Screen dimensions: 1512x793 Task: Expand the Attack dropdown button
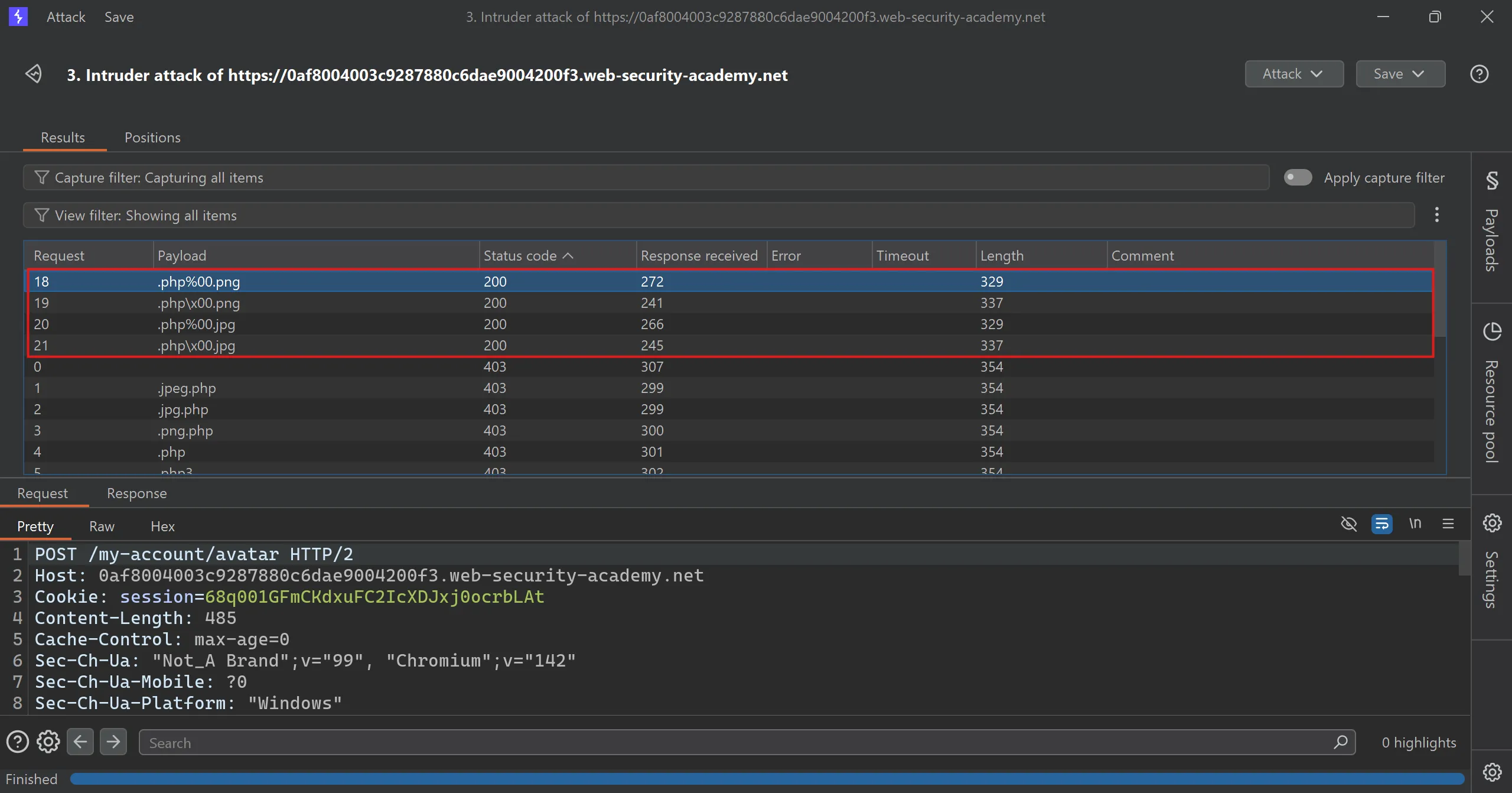pyautogui.click(x=1293, y=74)
